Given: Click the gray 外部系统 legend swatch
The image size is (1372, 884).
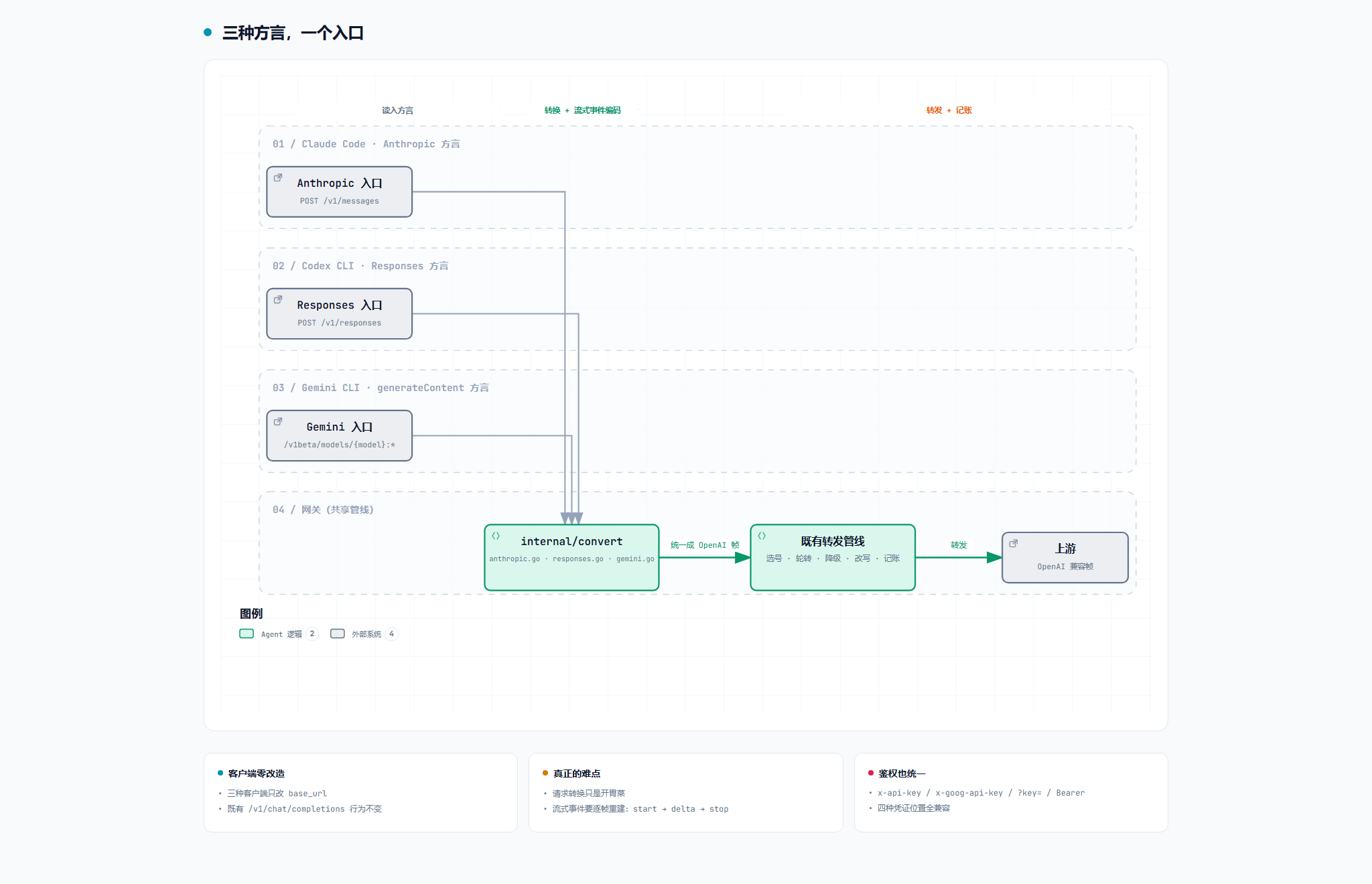Looking at the screenshot, I should click(x=338, y=634).
